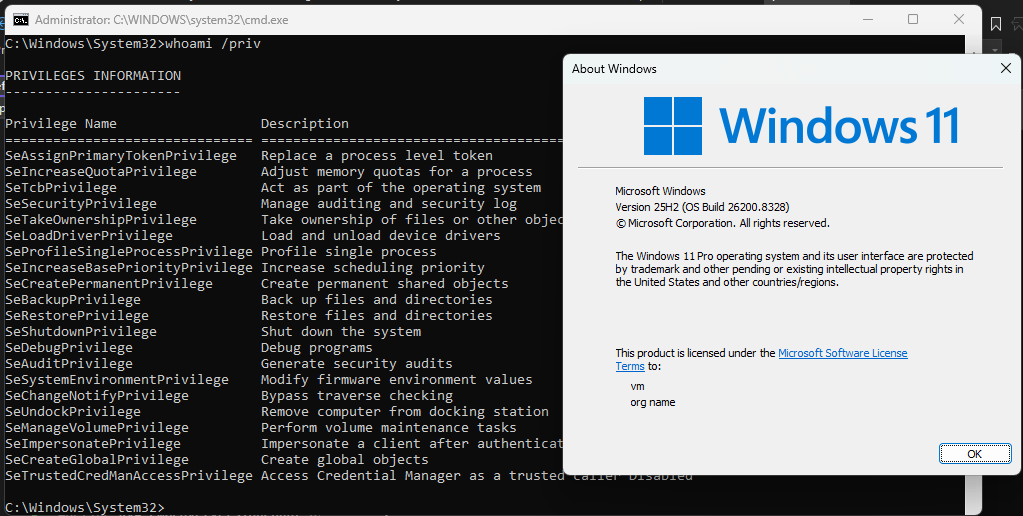Click the Microsoft Corporation copyright line
This screenshot has width=1023, height=516.
(722, 223)
